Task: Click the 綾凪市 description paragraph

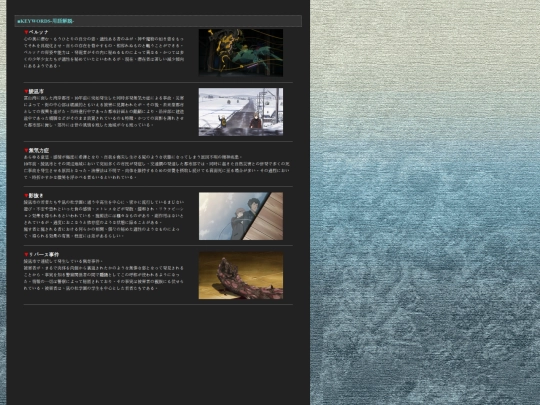Action: coord(104,112)
